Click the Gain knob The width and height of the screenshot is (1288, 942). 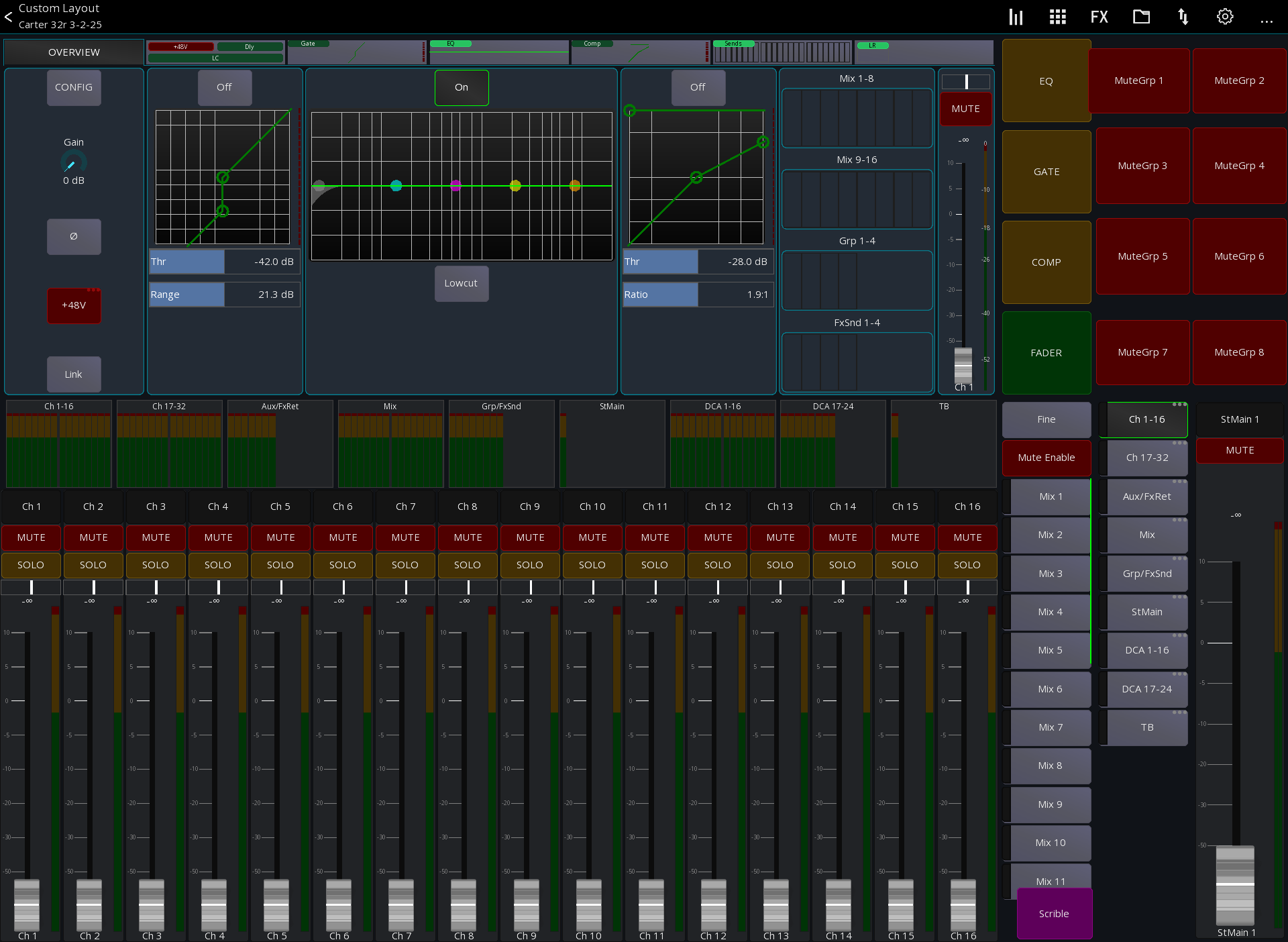pos(74,163)
